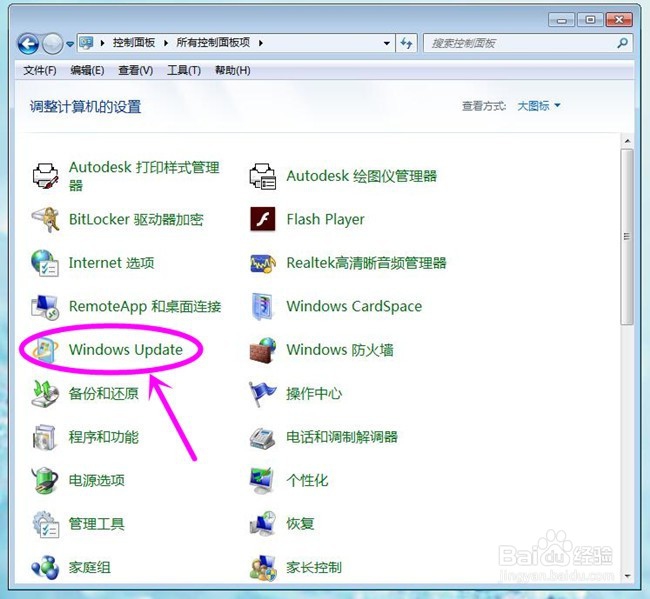Click the search magnifier icon

pyautogui.click(x=622, y=43)
